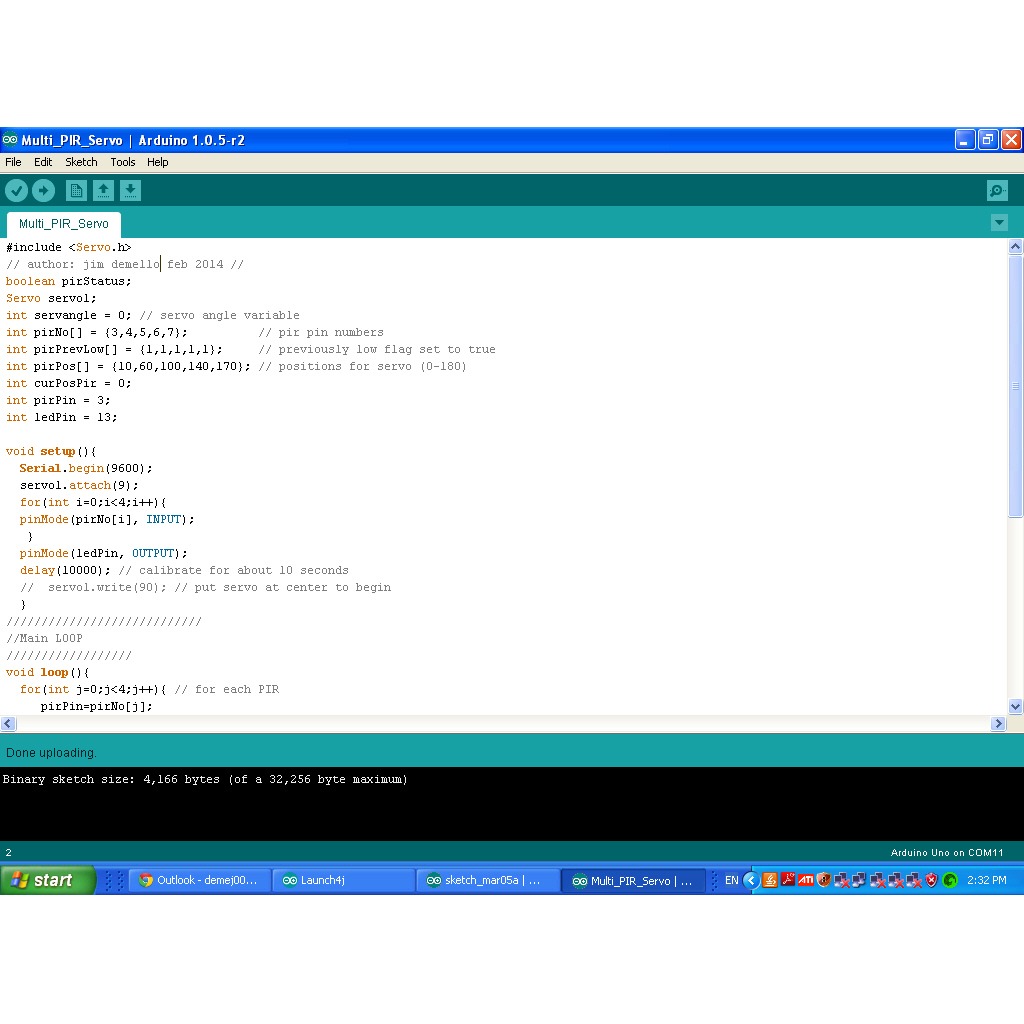
Task: Click the commented servo1.write(90) line
Action: [206, 587]
